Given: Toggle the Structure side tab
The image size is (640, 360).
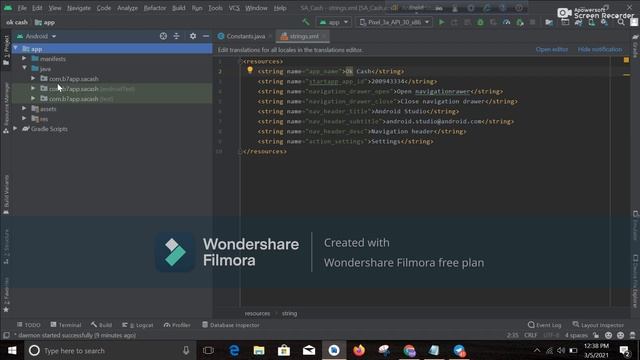Looking at the screenshot, I should pos(6,247).
